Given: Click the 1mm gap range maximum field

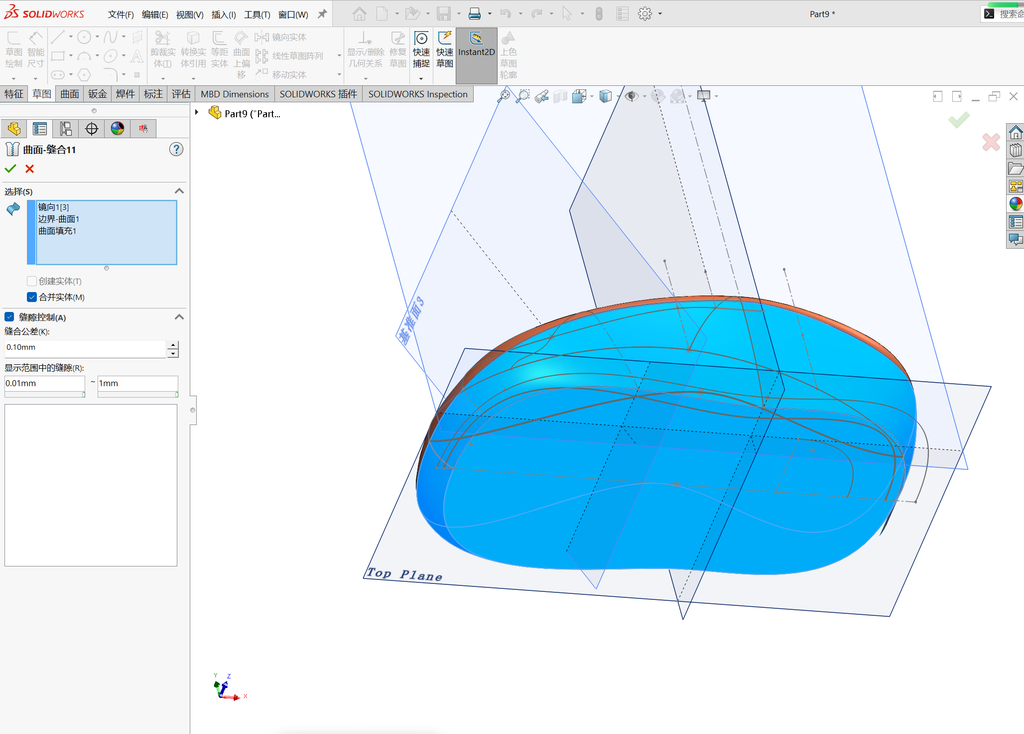Looking at the screenshot, I should coord(137,384).
